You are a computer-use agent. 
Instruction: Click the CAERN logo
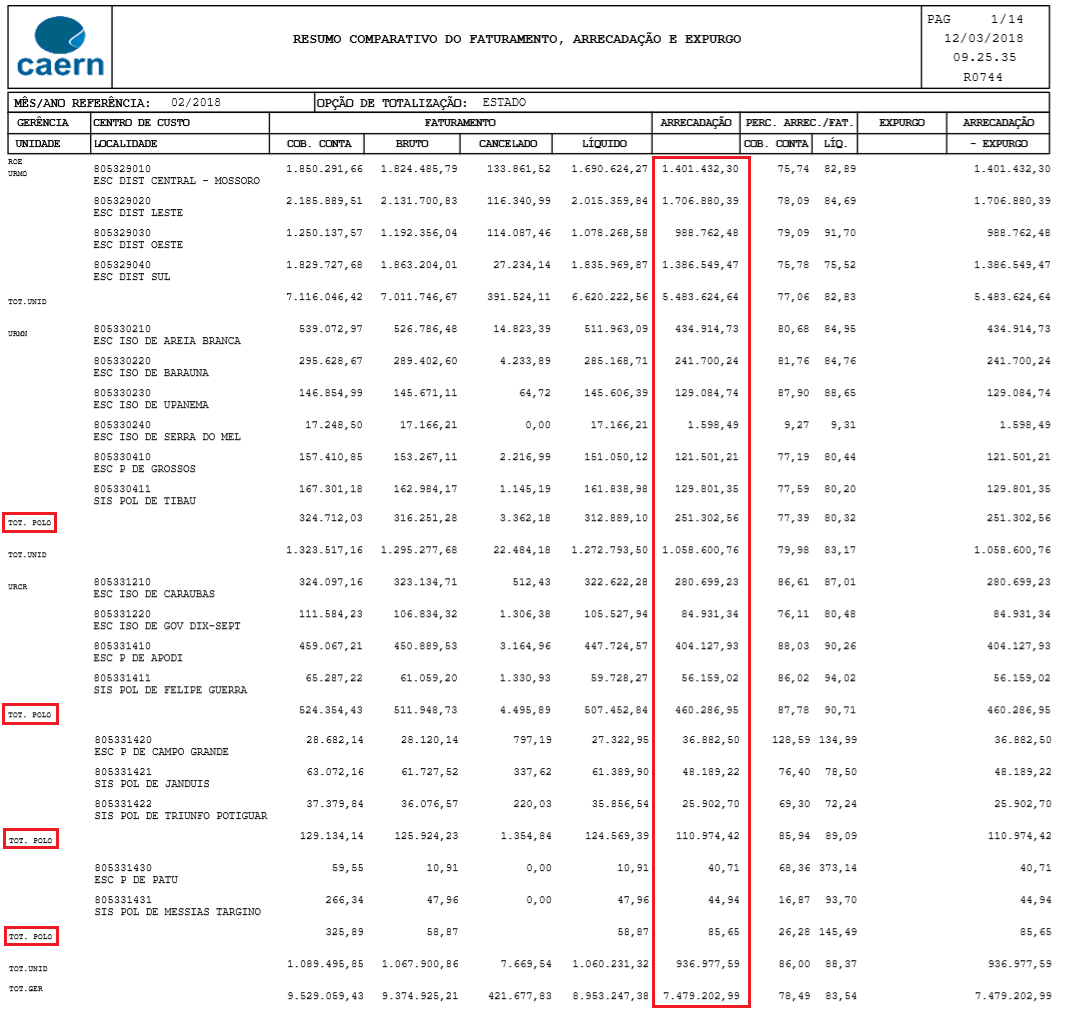point(62,45)
